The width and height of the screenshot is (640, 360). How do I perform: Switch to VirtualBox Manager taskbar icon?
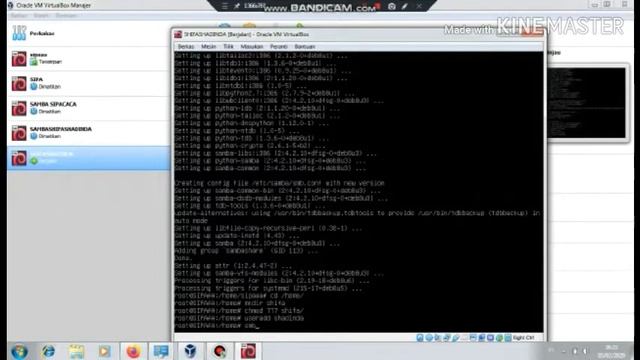(190, 351)
